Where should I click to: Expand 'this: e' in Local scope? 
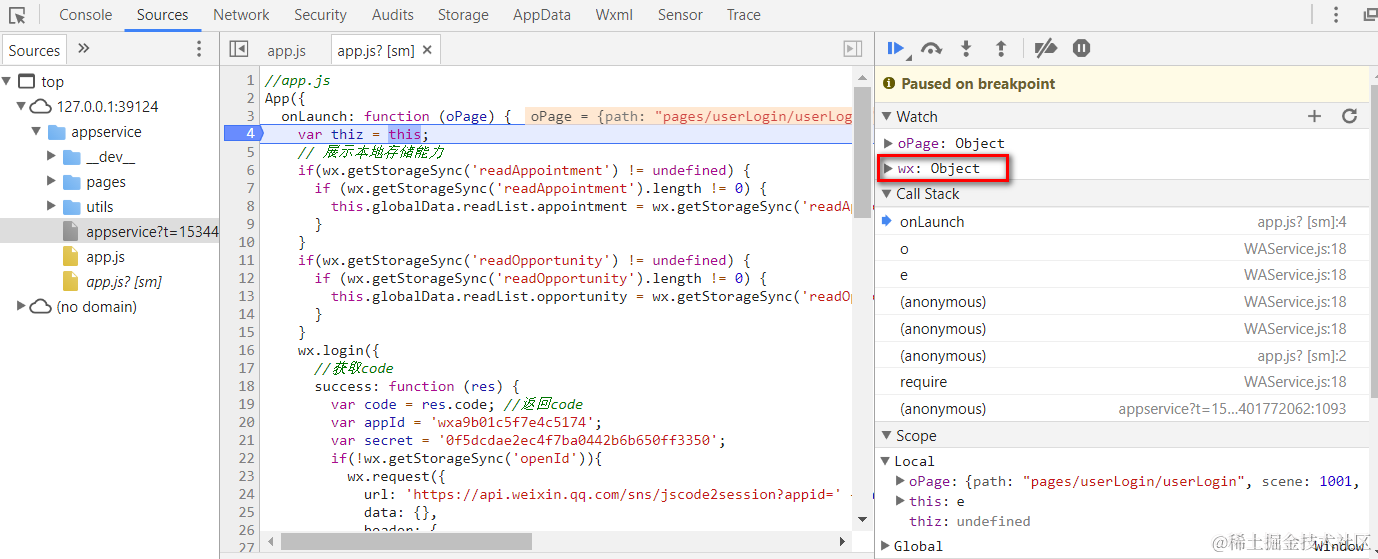901,501
